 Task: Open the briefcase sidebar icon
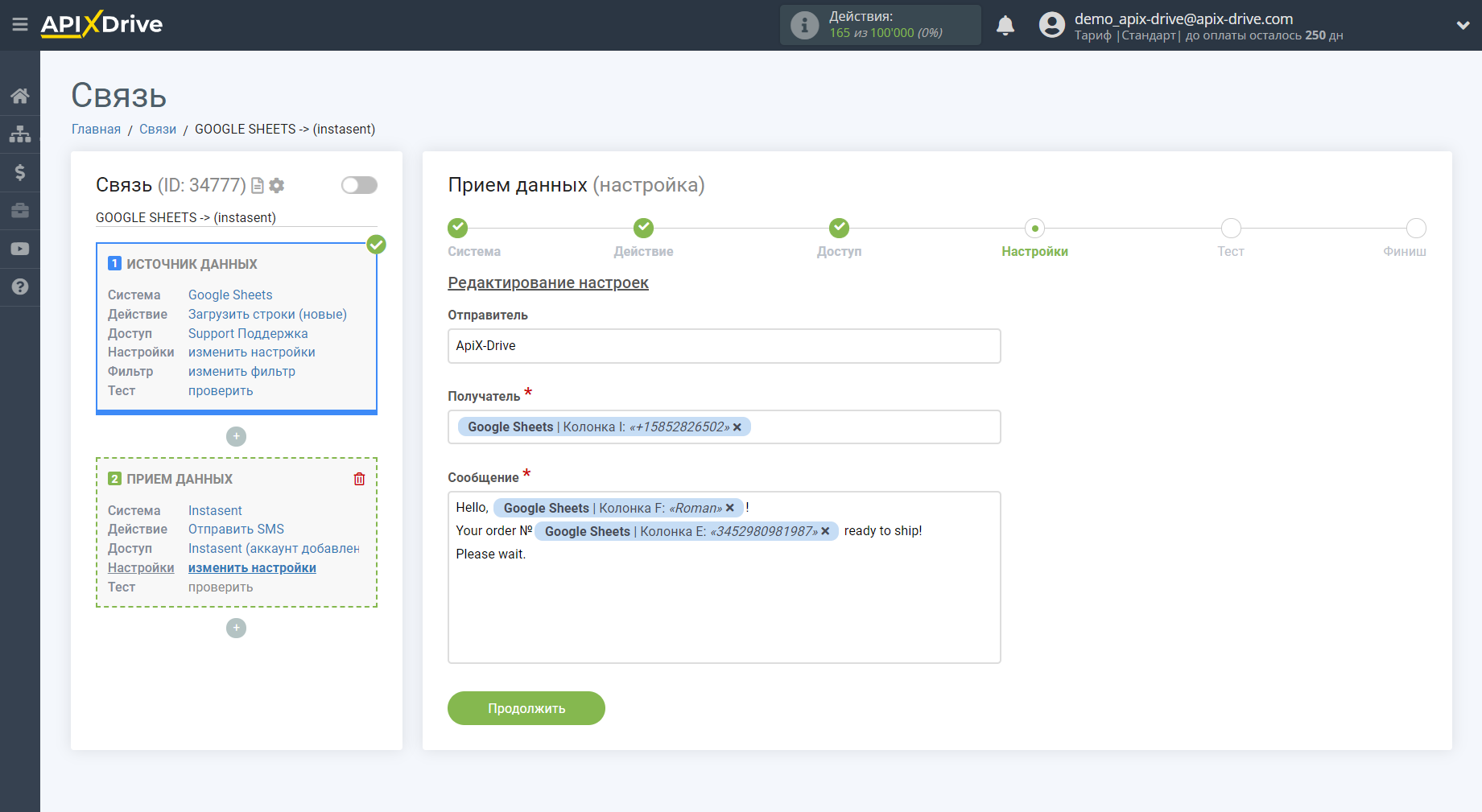(x=20, y=210)
